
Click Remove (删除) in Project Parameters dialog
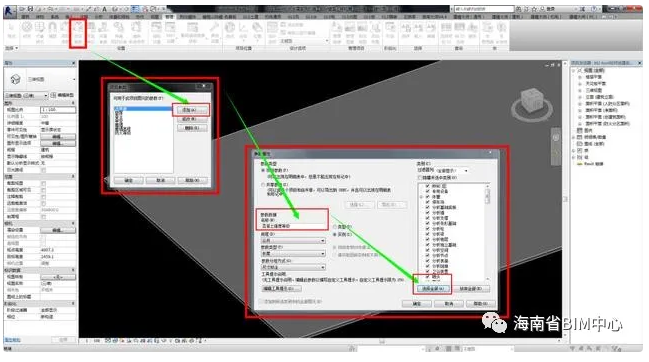pyautogui.click(x=192, y=128)
